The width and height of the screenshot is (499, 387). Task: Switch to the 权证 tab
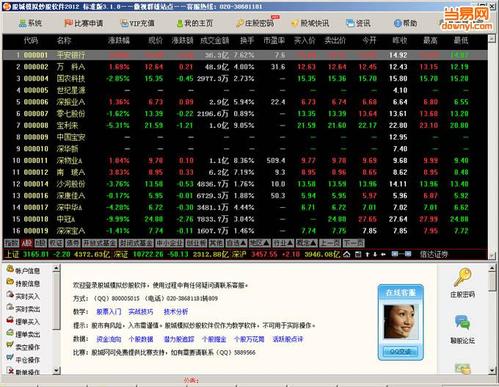(56, 243)
